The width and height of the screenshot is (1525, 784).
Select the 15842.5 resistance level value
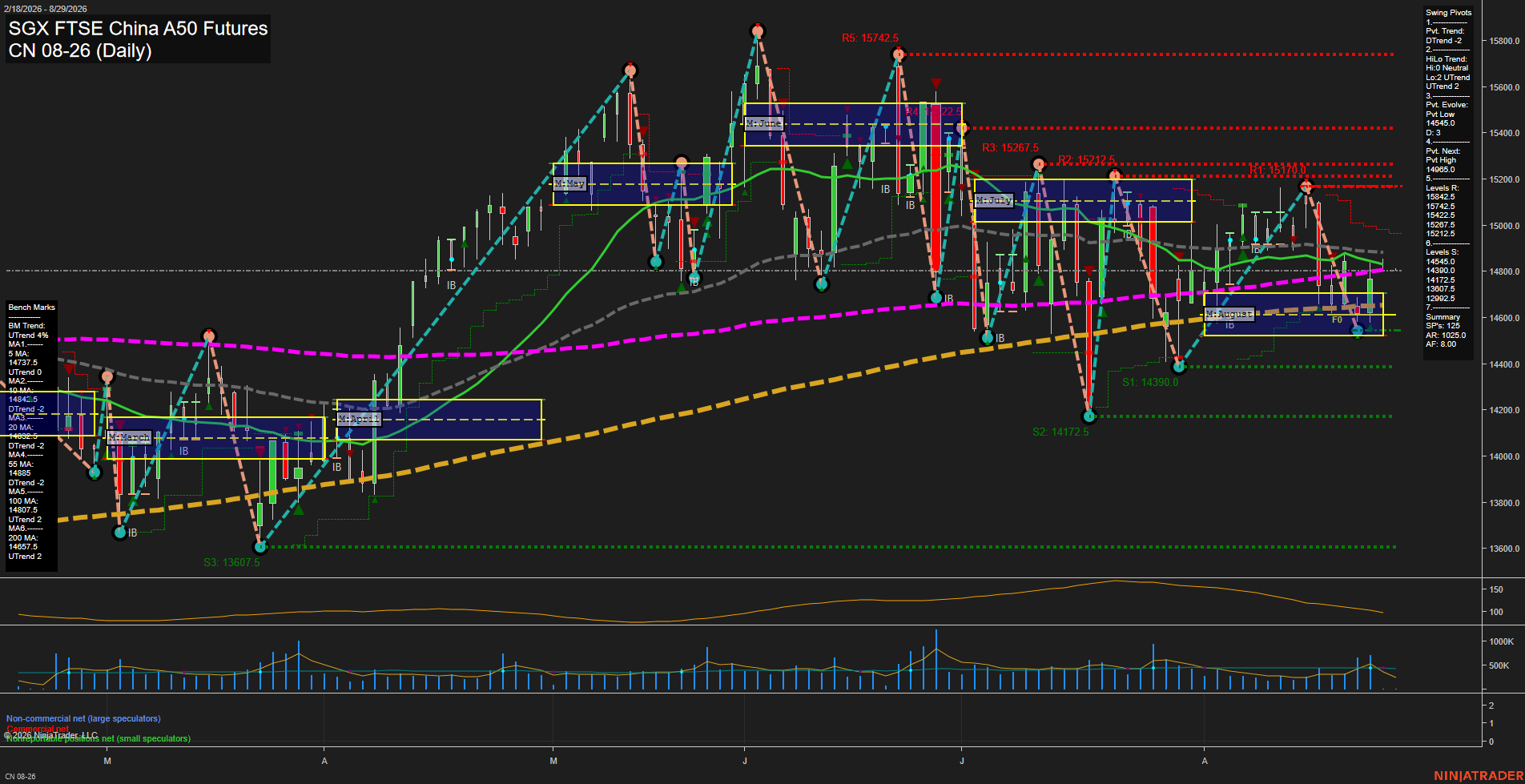pyautogui.click(x=1440, y=197)
